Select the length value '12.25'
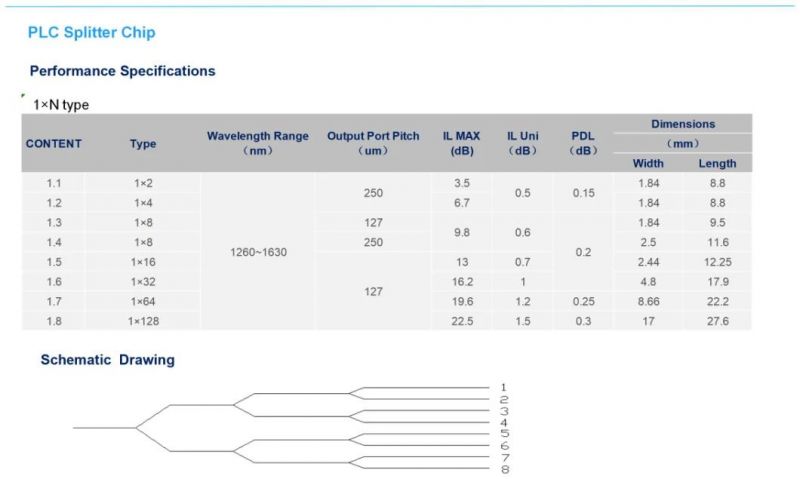 pos(717,262)
